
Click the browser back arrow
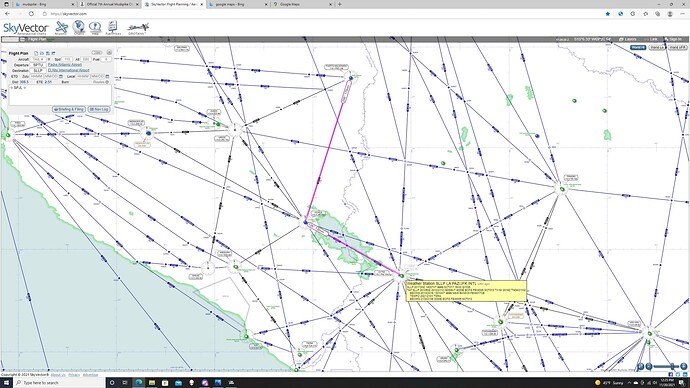coord(7,14)
